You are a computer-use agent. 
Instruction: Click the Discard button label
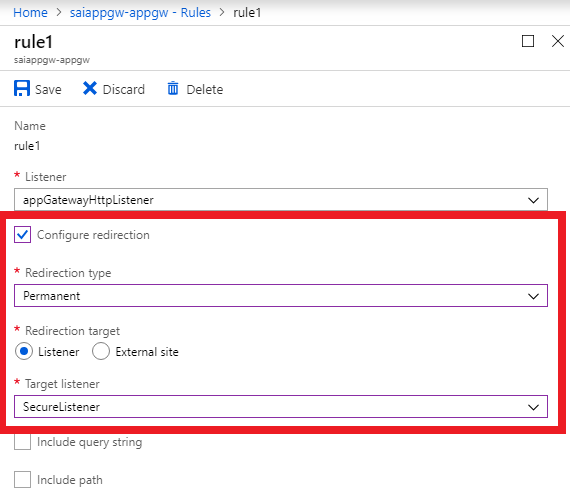point(124,89)
